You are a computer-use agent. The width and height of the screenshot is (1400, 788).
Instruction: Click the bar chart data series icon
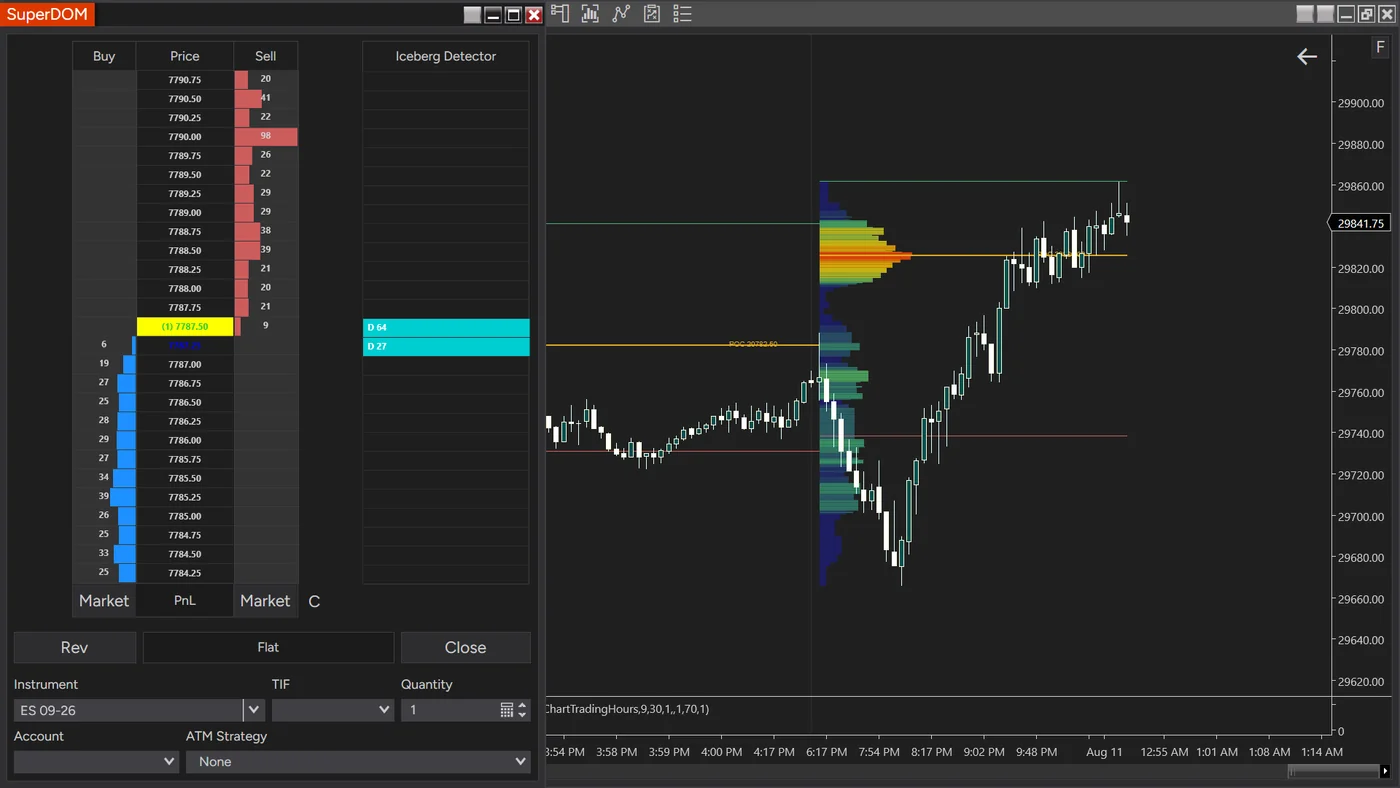590,14
